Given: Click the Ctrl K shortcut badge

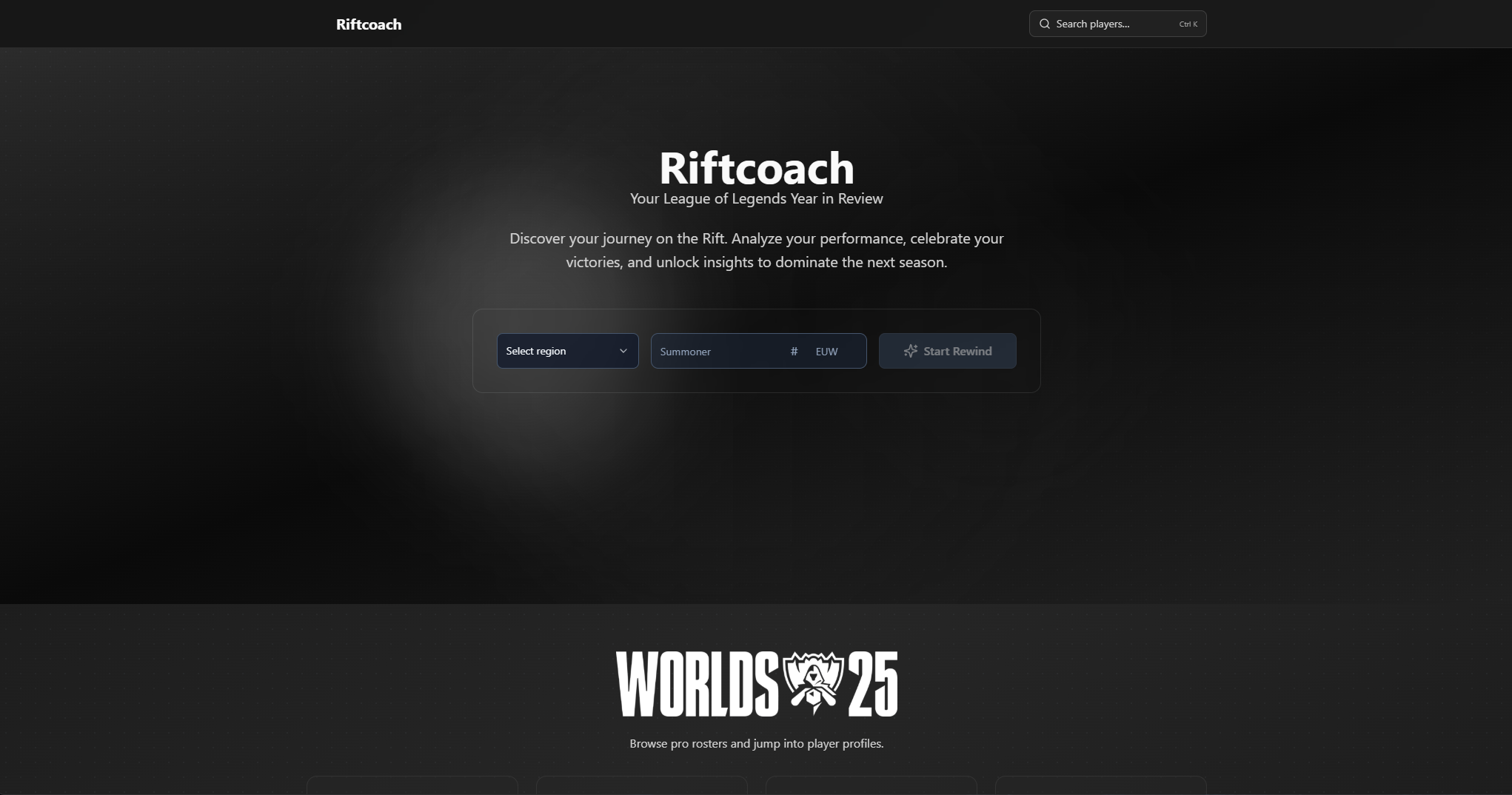Looking at the screenshot, I should coord(1188,24).
